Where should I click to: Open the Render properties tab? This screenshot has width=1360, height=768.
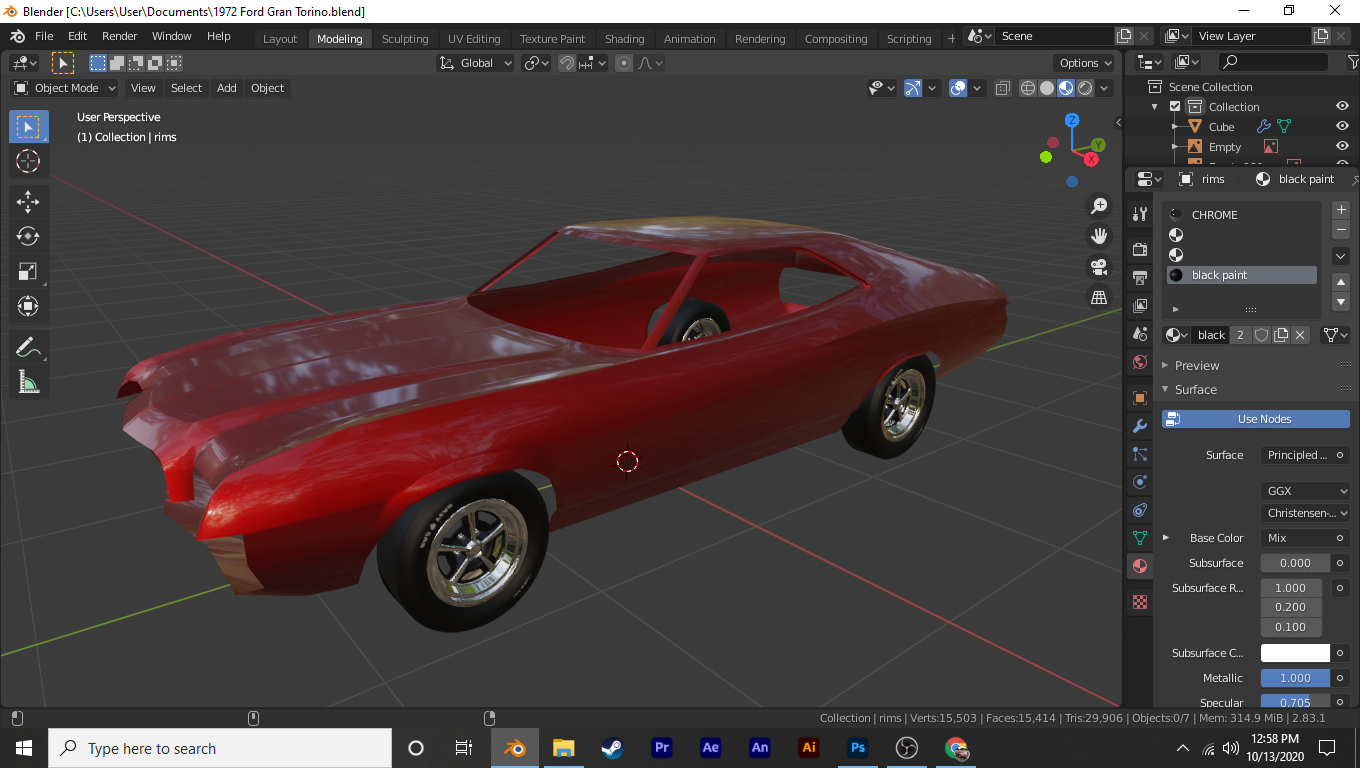tap(1139, 249)
